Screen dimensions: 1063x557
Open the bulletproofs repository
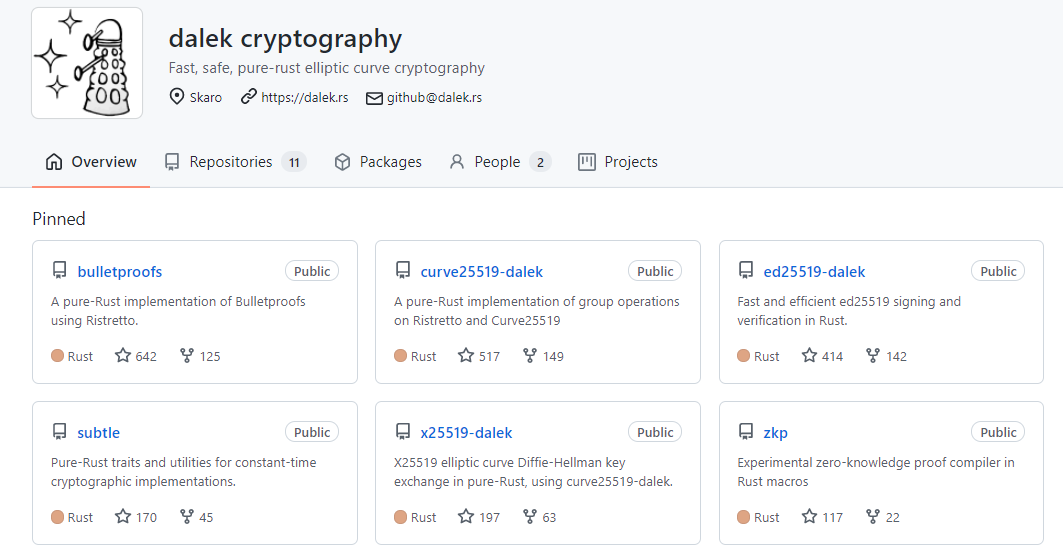(x=119, y=271)
